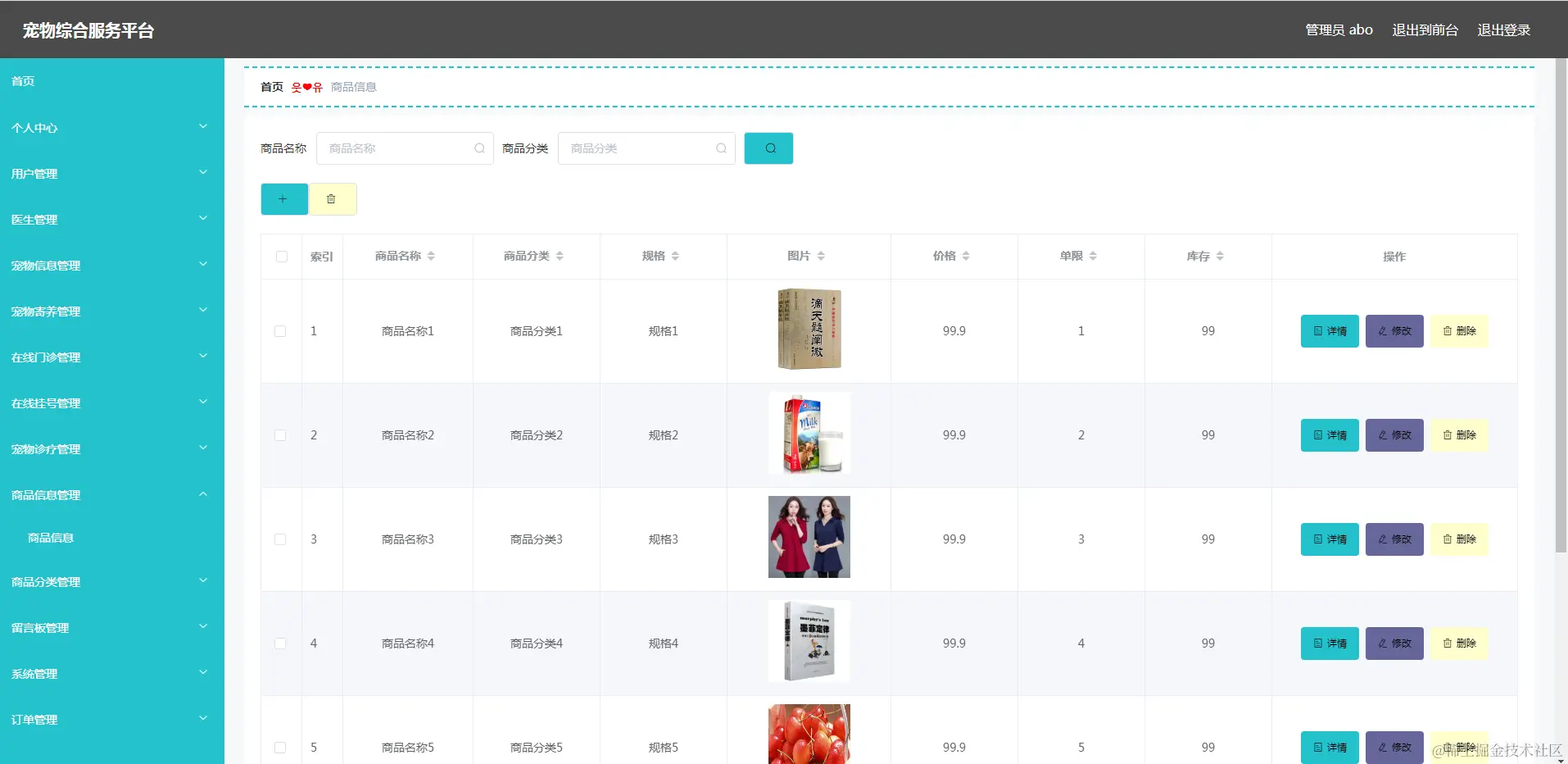
Task: Check the row 5 商品名称5 checkbox
Action: click(x=280, y=748)
